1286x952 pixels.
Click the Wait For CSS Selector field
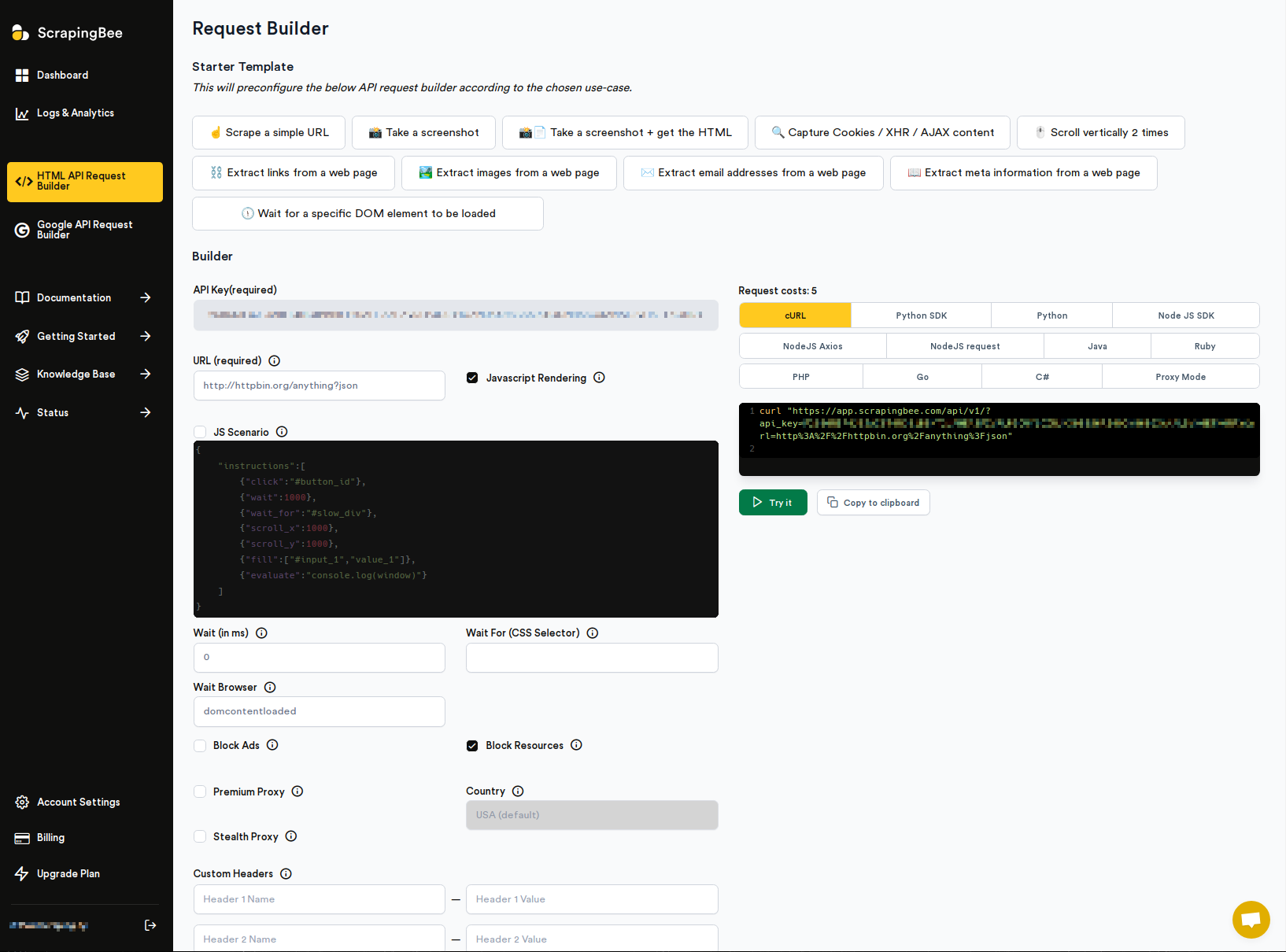click(x=592, y=658)
